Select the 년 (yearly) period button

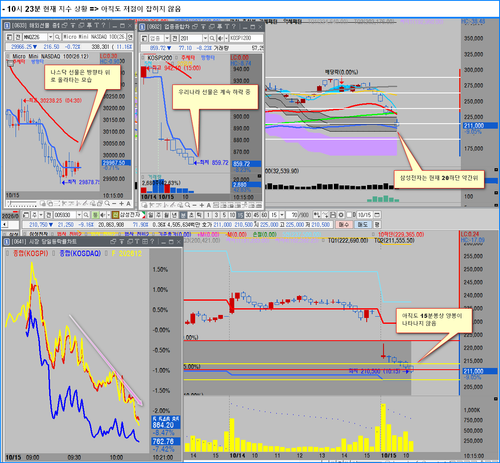(174, 215)
